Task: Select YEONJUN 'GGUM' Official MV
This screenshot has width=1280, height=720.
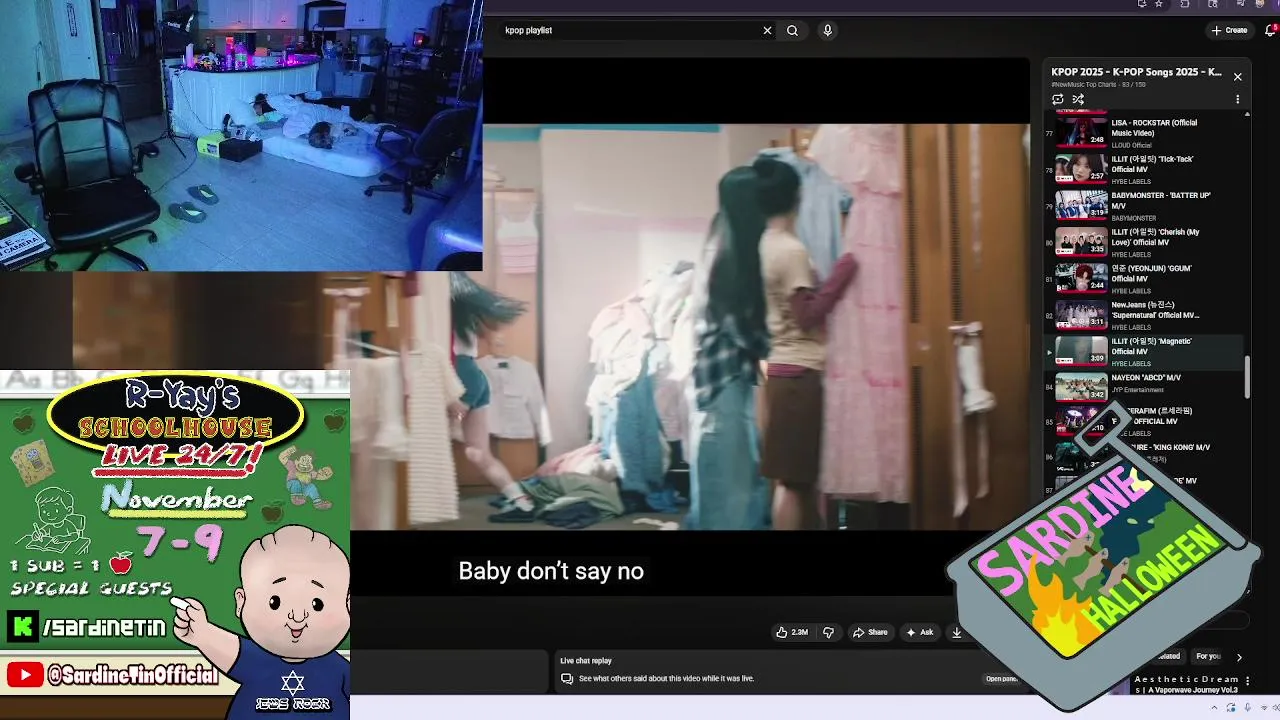Action: coord(1145,278)
